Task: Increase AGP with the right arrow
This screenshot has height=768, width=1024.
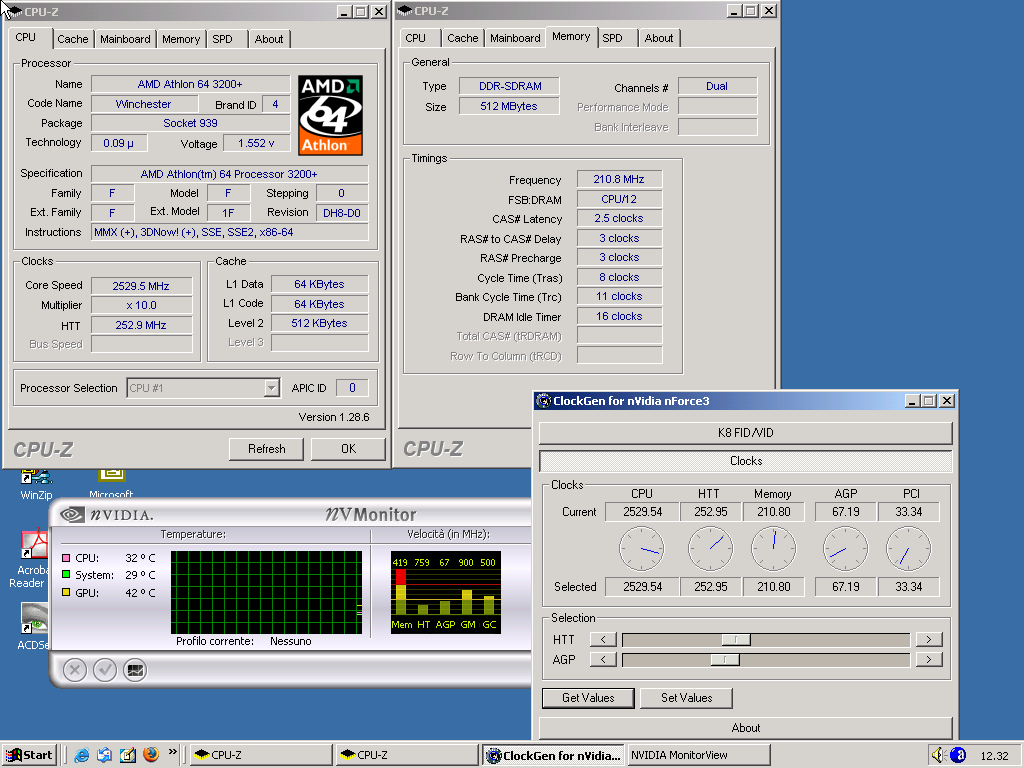Action: coord(929,660)
